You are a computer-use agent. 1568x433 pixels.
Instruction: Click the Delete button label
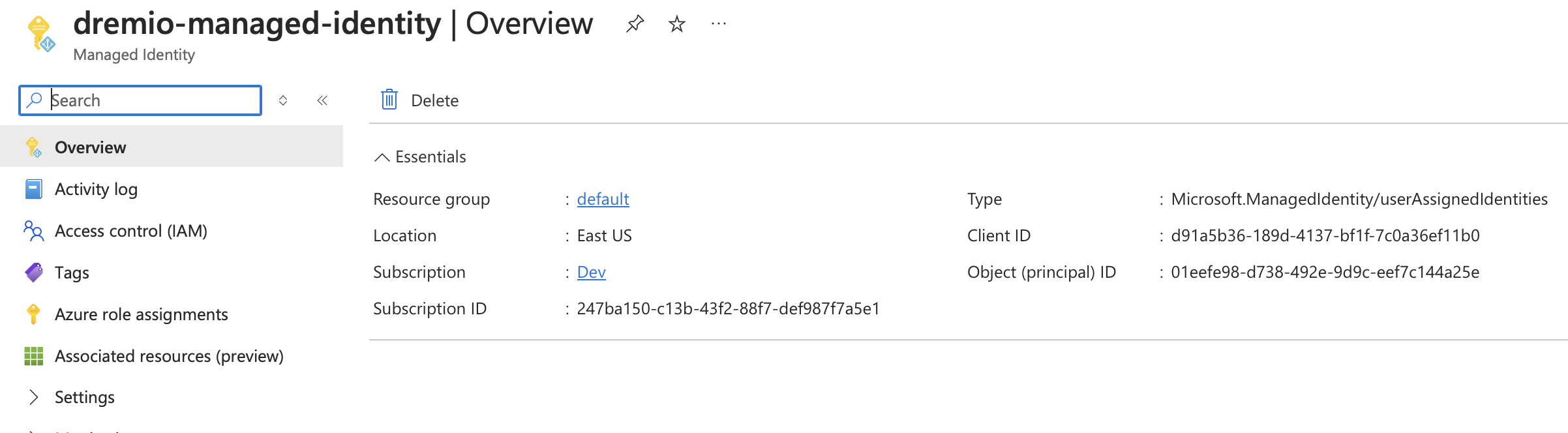[434, 100]
